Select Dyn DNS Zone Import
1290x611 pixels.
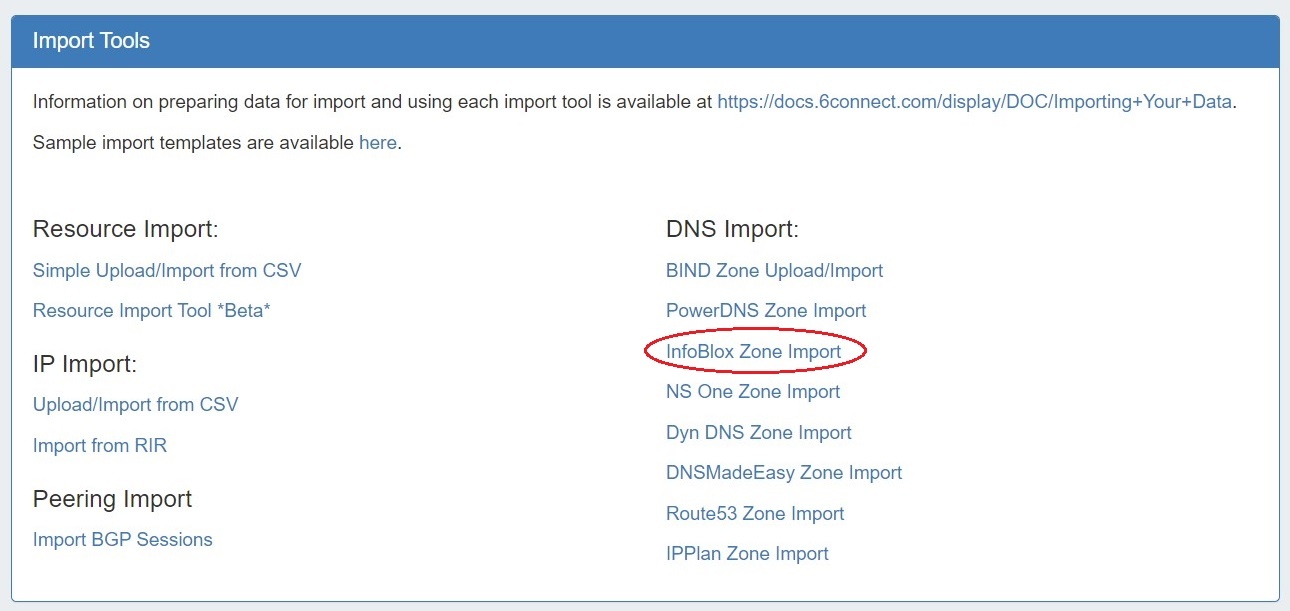point(759,432)
